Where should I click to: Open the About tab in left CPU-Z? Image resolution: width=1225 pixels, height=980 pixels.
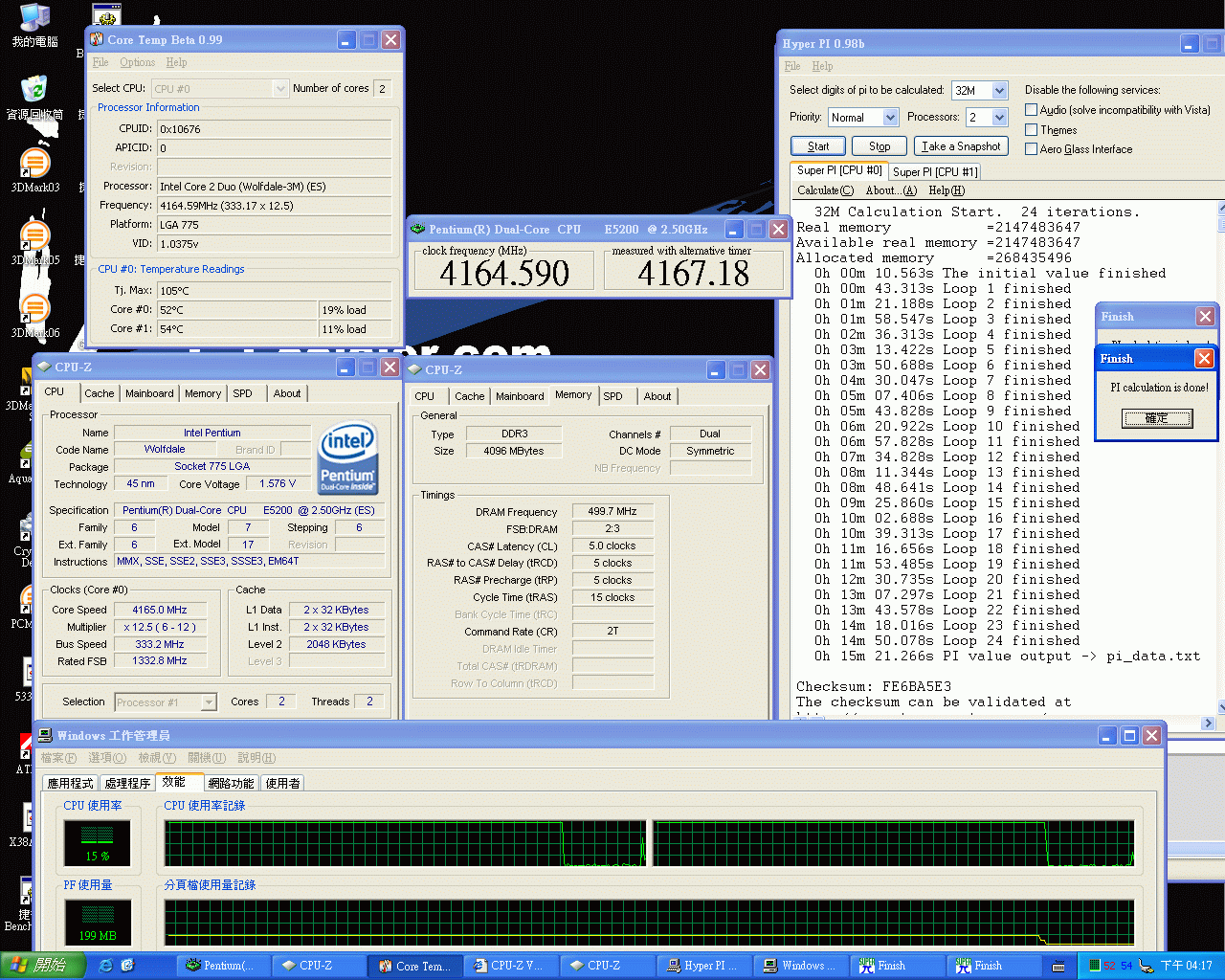click(287, 393)
